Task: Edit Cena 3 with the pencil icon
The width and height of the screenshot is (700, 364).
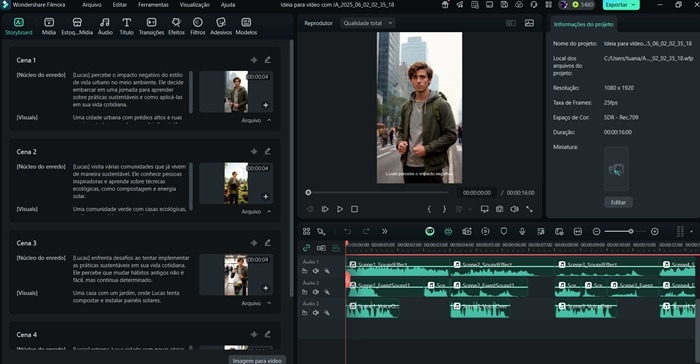Action: 267,243
